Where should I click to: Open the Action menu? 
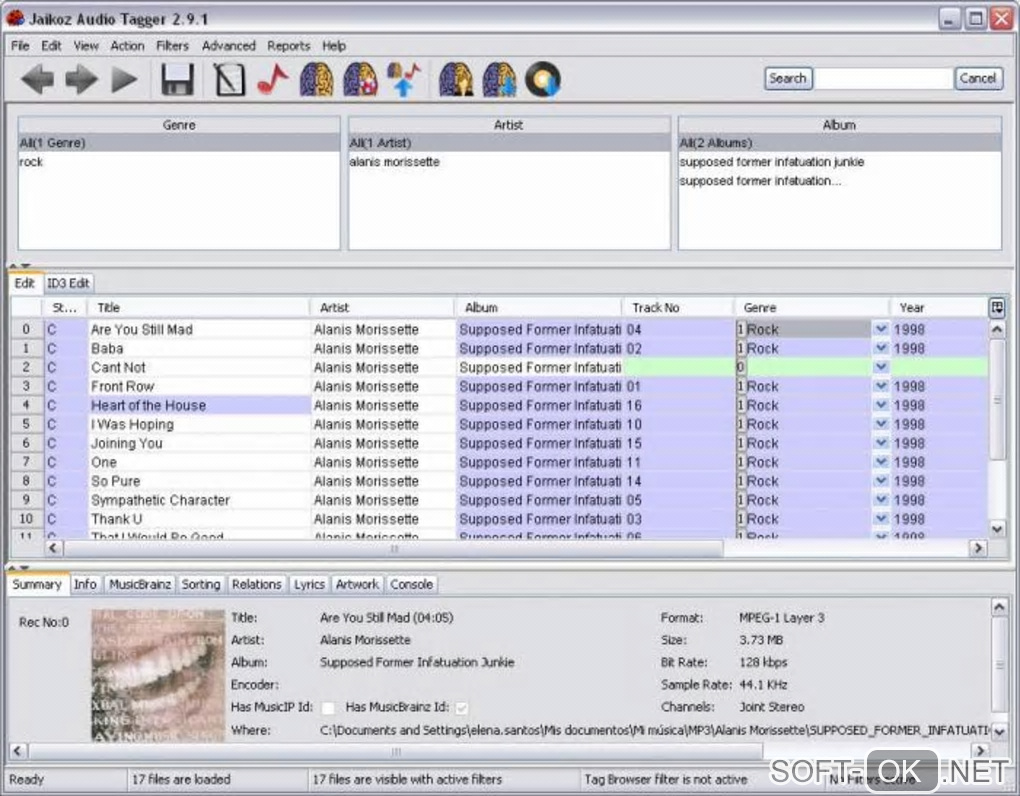[127, 46]
